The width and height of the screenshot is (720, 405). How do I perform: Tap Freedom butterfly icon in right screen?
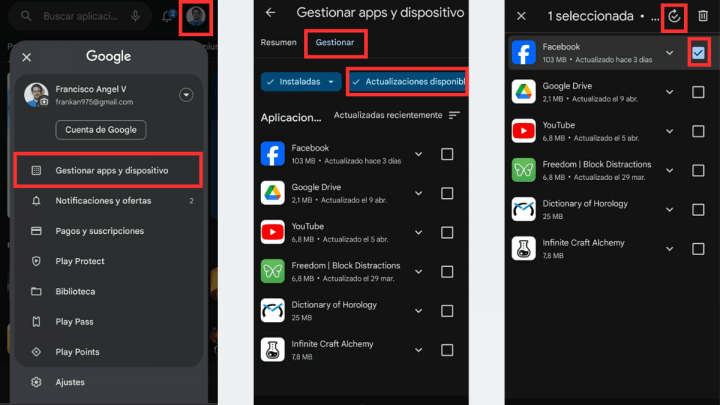(524, 170)
